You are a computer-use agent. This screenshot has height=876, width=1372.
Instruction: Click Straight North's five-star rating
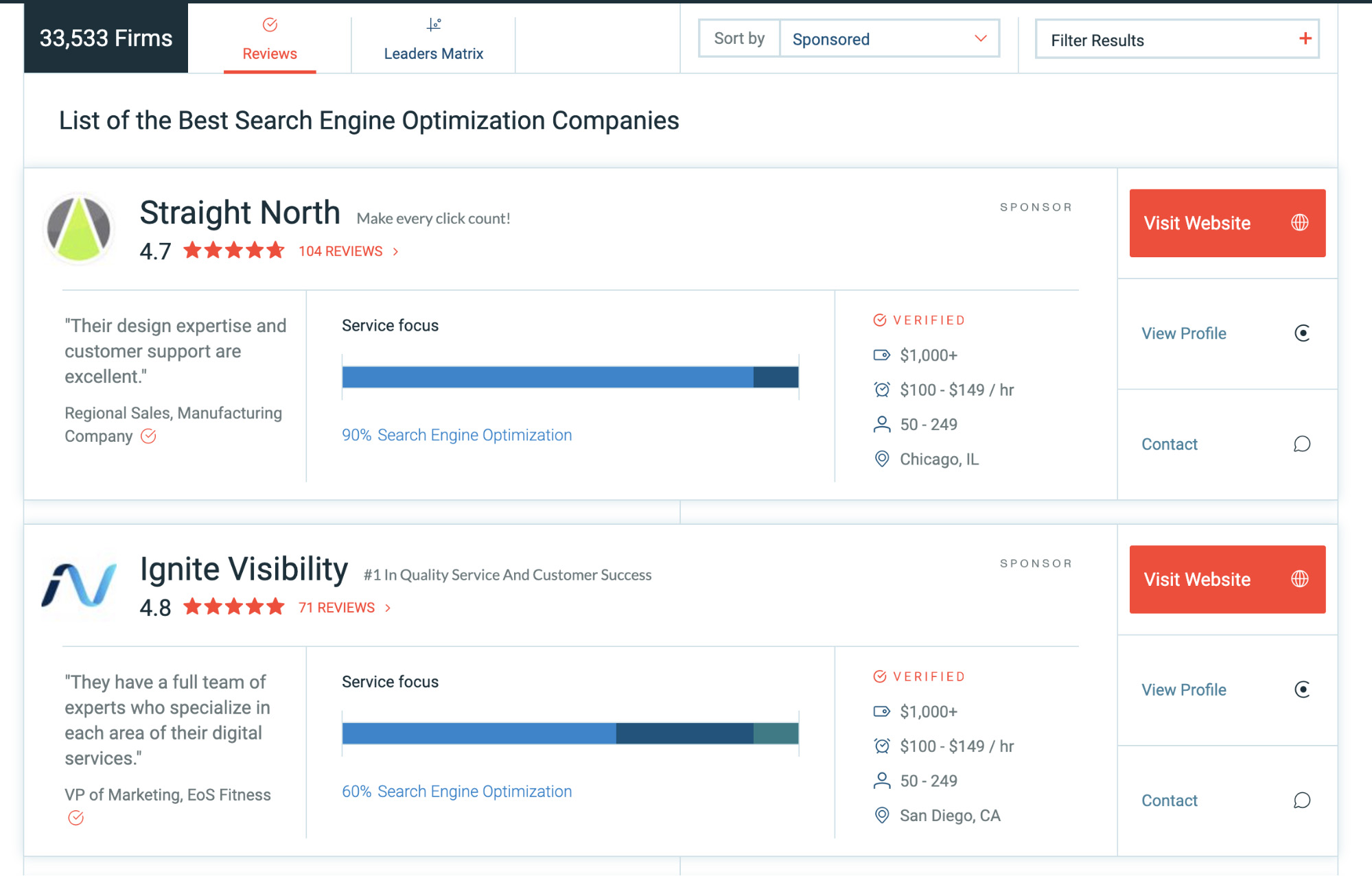[233, 250]
